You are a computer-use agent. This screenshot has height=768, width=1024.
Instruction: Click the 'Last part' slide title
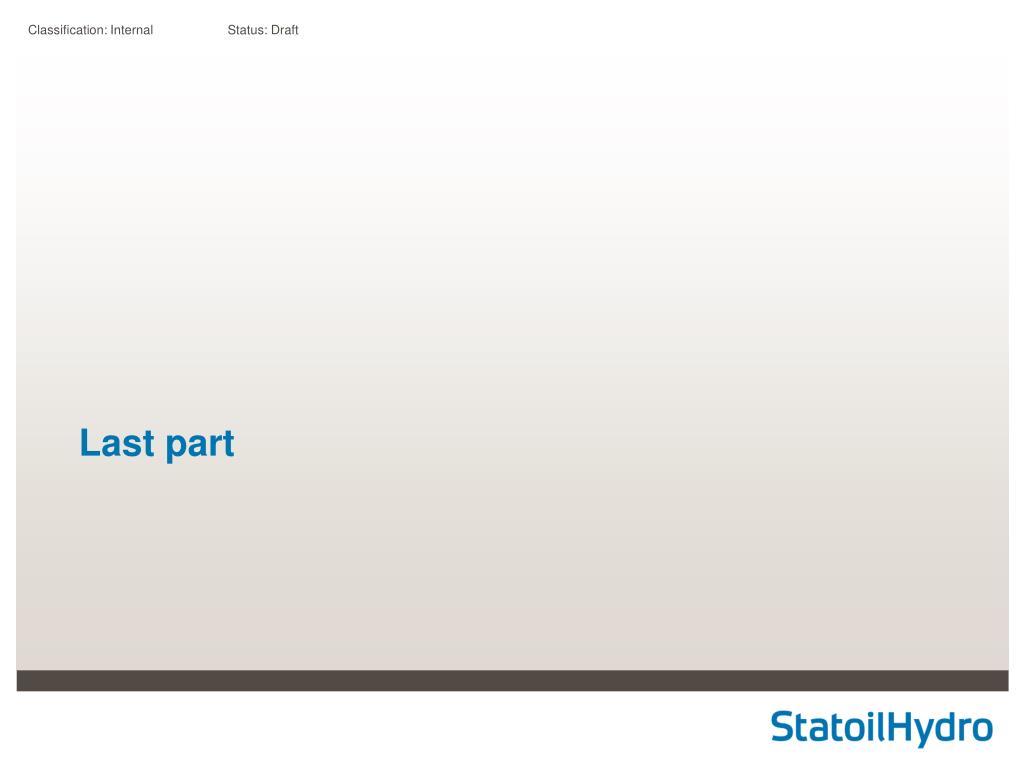pos(157,444)
